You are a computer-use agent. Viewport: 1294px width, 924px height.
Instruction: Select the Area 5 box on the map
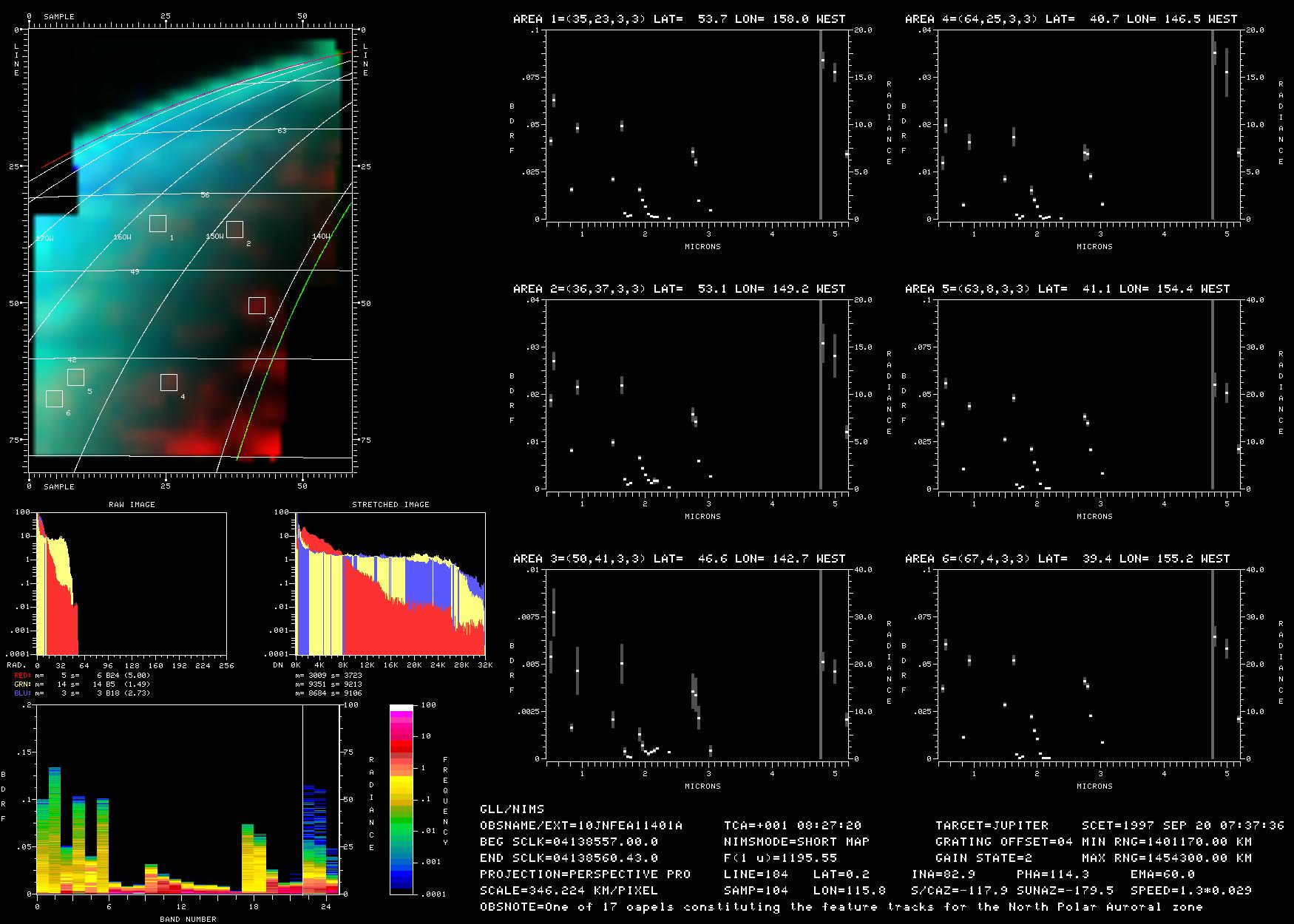tap(75, 377)
